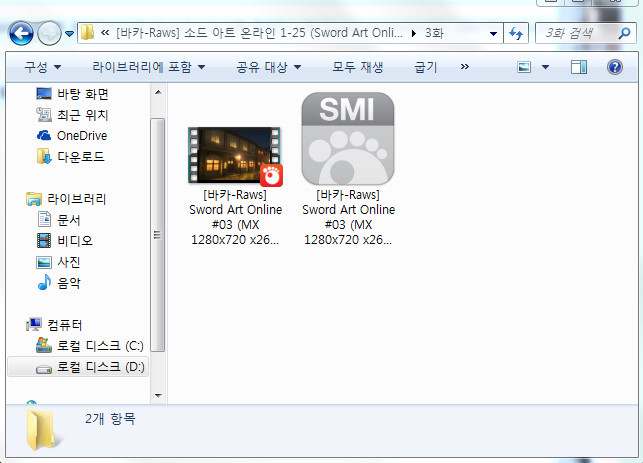643x463 pixels.
Task: Click the 사진 picture icon
Action: 44,262
